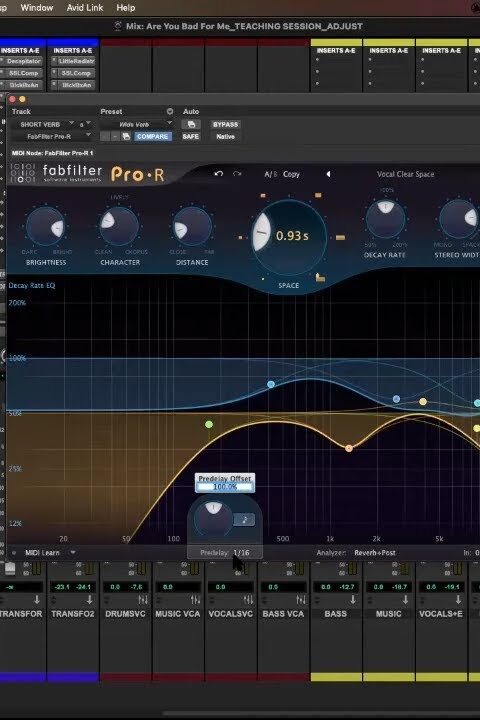
Task: Select the room-size icon upper-right of the Space knob
Action: point(318,195)
